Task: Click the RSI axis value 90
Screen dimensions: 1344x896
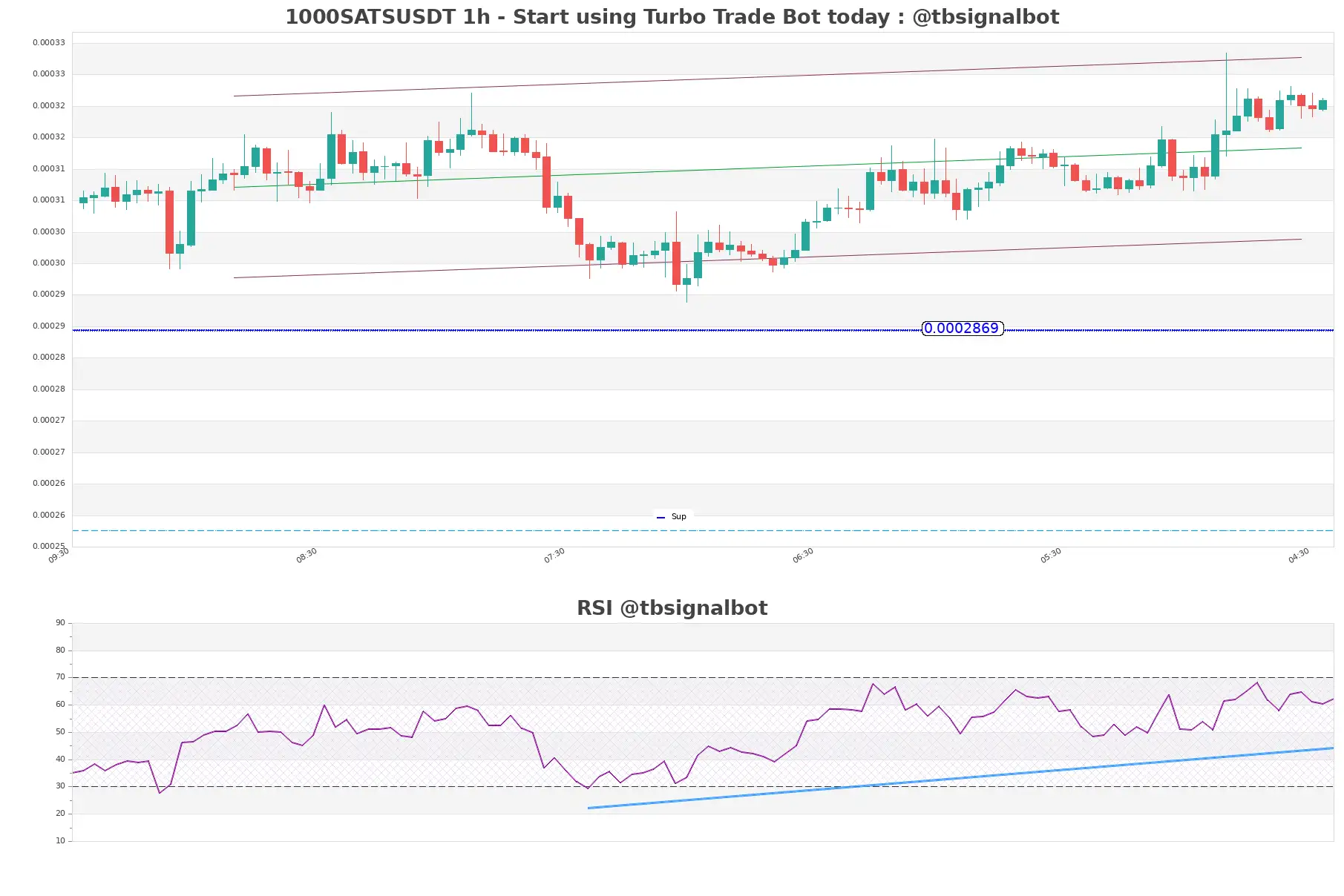Action: 60,623
